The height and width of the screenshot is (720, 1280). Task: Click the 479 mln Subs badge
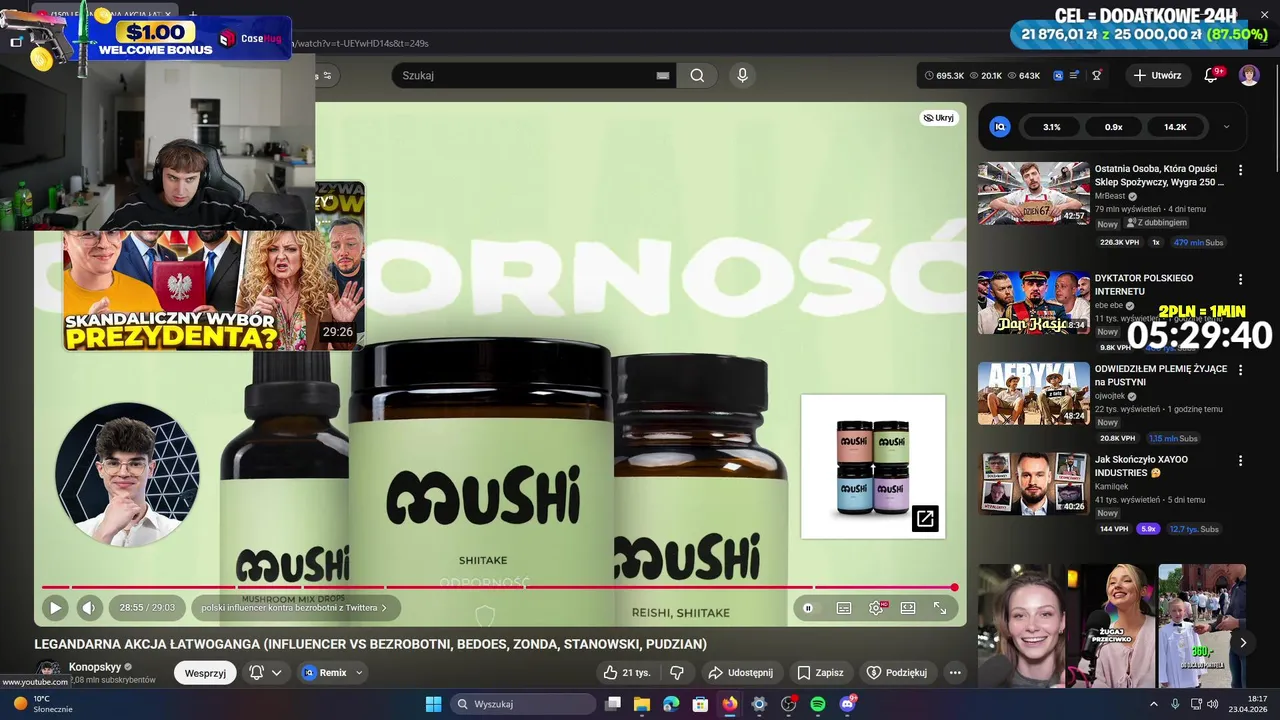pyautogui.click(x=1198, y=242)
